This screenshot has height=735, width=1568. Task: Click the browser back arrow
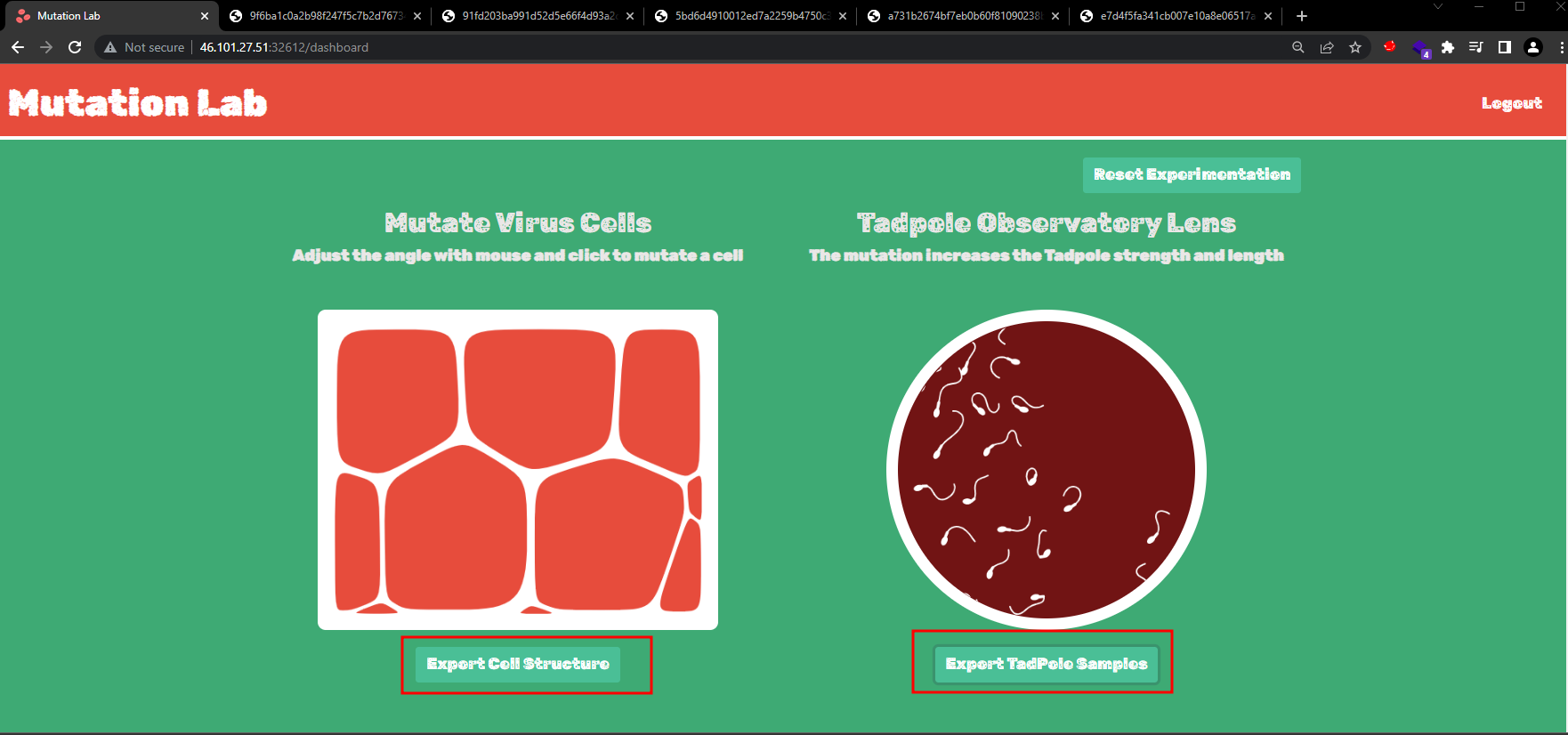click(x=18, y=47)
